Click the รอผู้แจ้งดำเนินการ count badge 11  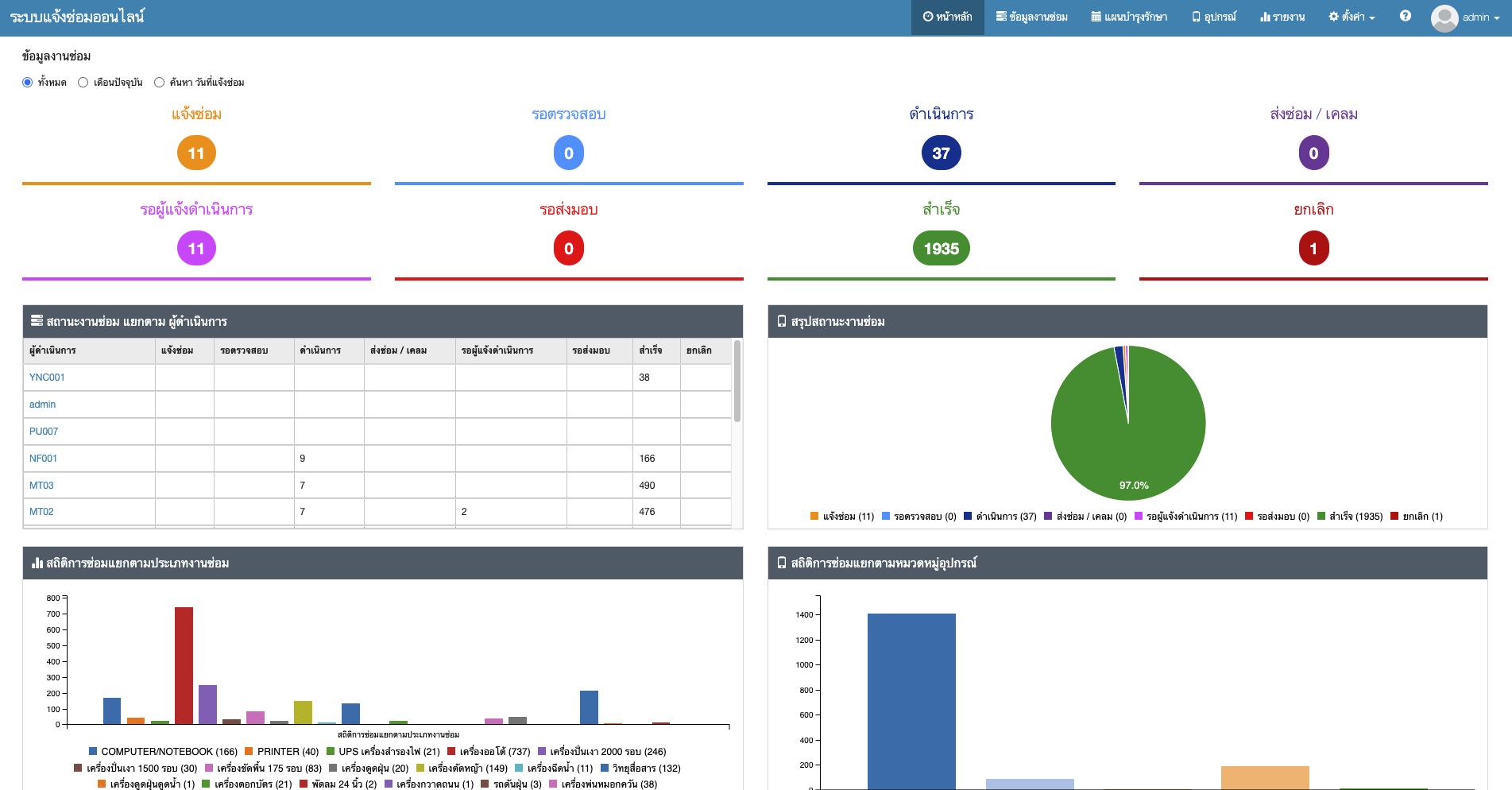pyautogui.click(x=196, y=249)
